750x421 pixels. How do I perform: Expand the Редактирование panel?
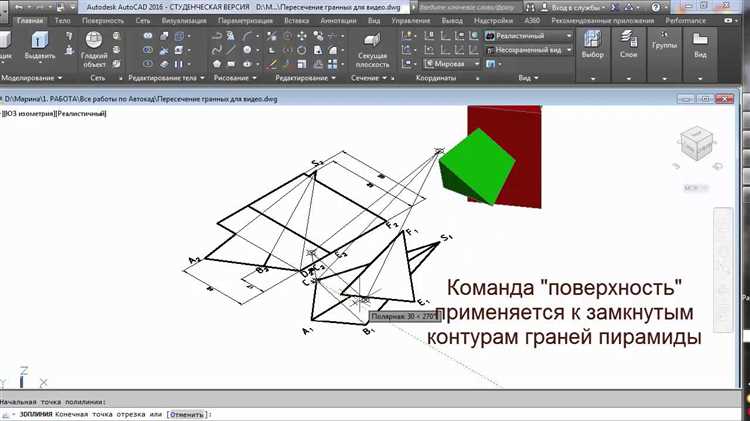coord(305,78)
